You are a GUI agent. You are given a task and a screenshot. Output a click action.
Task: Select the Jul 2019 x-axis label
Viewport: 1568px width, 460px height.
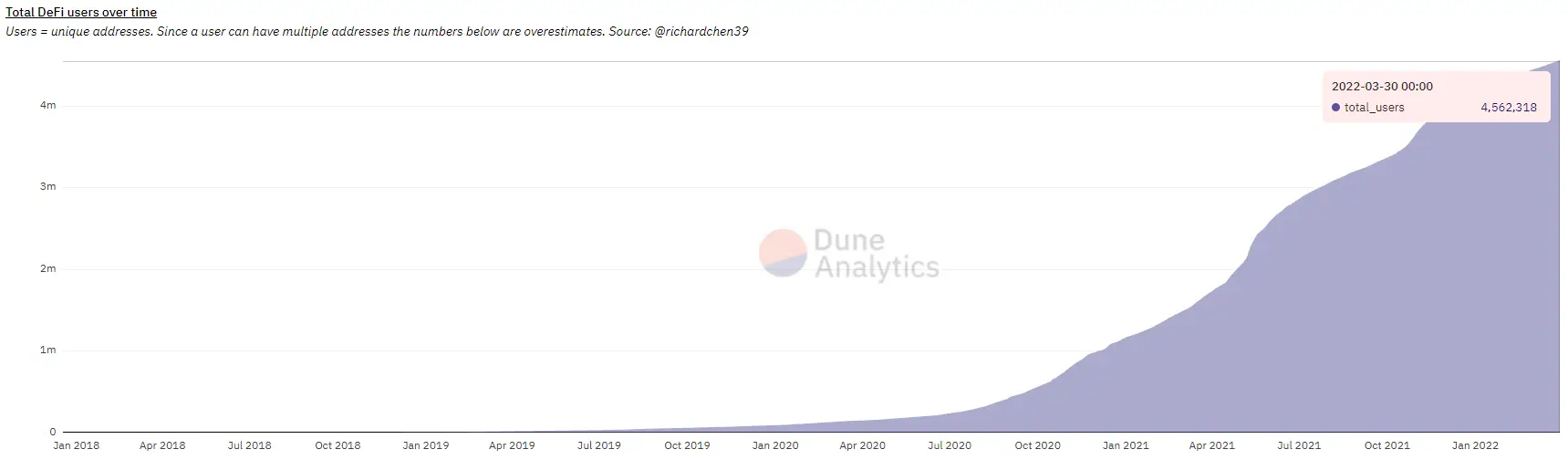coord(599,445)
